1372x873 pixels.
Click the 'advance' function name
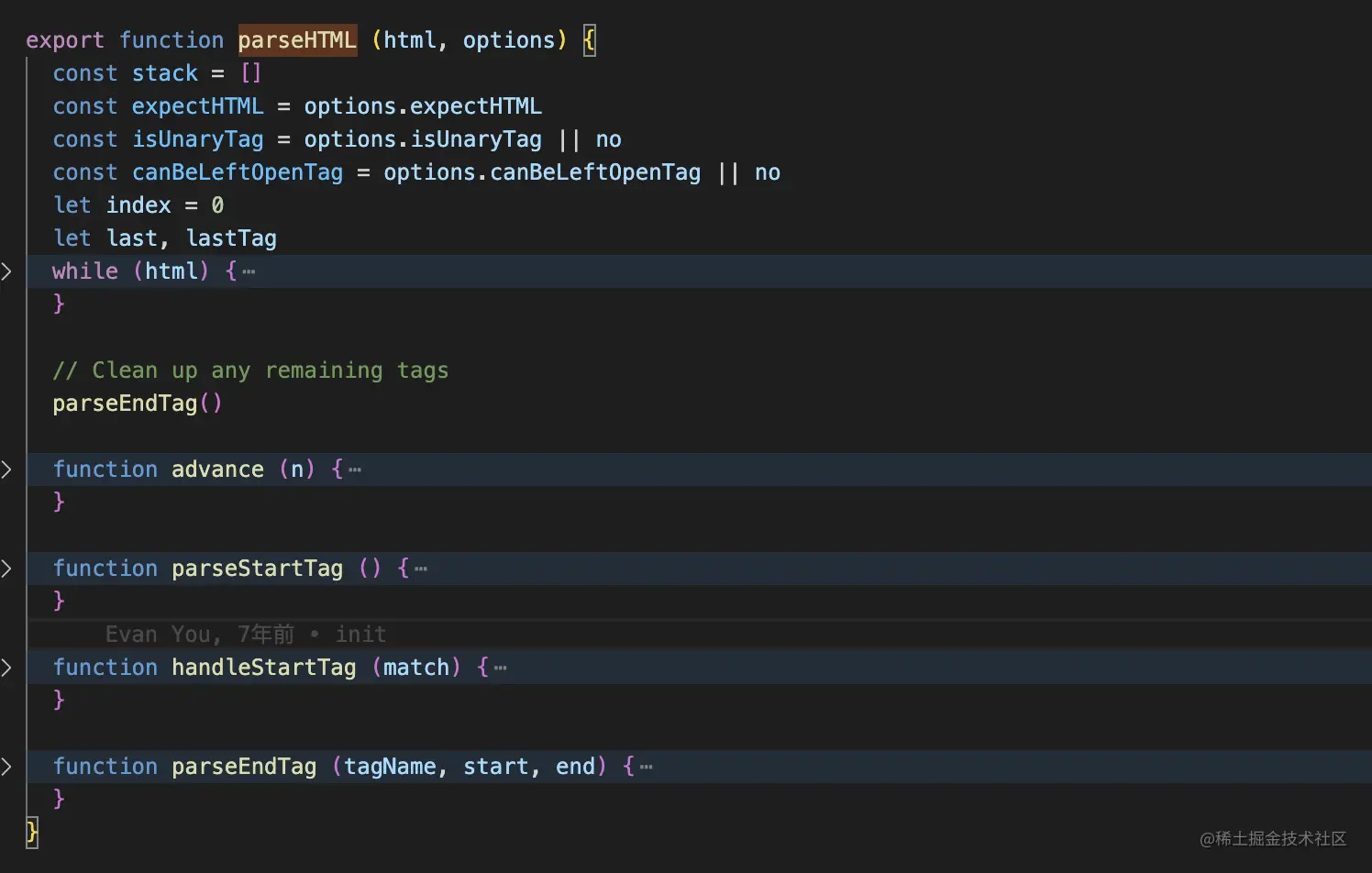point(217,470)
